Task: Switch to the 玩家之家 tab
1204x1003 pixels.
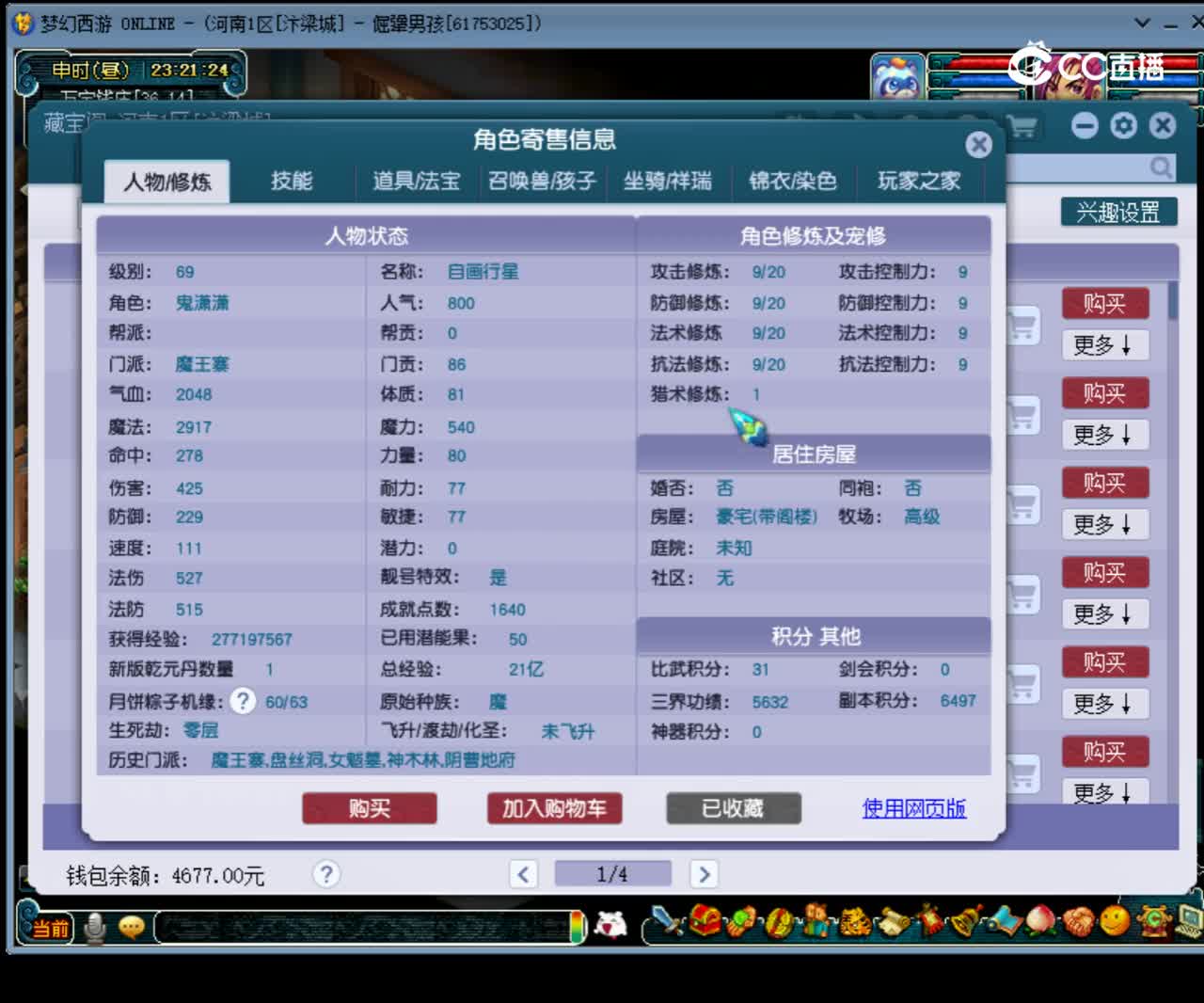Action: [919, 181]
